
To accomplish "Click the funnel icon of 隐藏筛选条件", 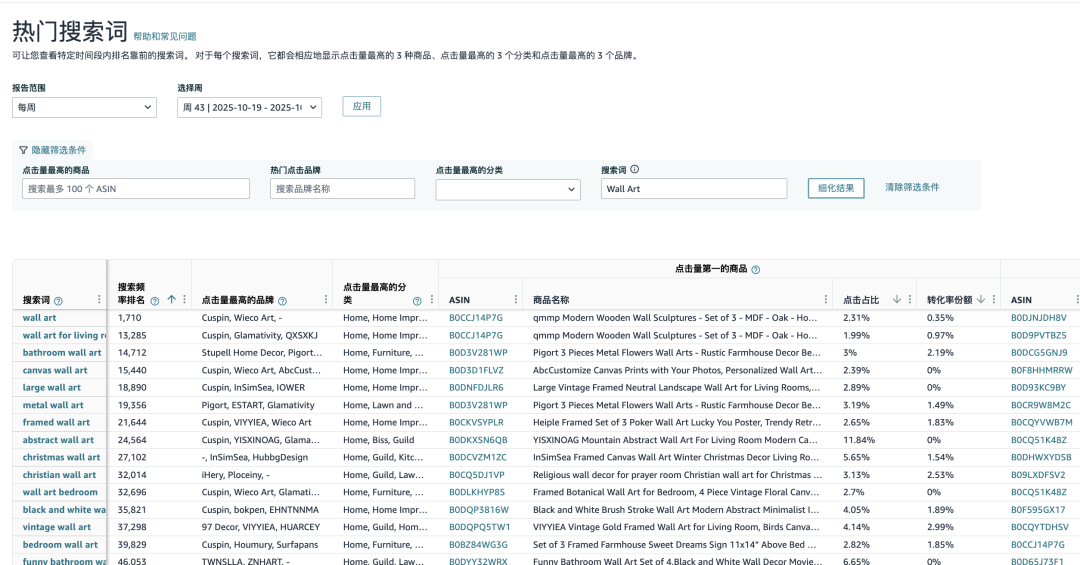I will [23, 150].
